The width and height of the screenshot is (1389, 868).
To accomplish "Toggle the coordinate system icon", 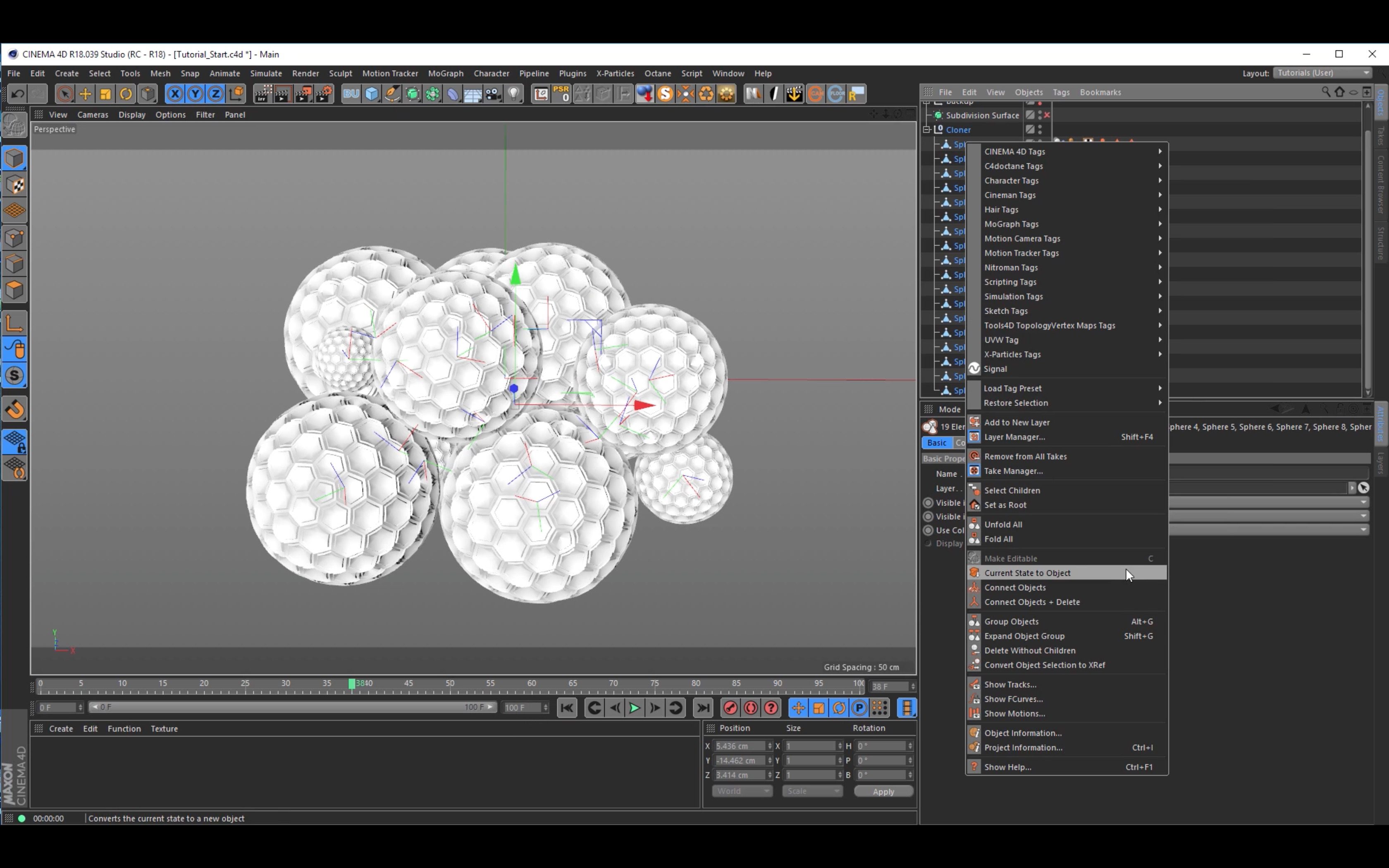I will pyautogui.click(x=236, y=93).
